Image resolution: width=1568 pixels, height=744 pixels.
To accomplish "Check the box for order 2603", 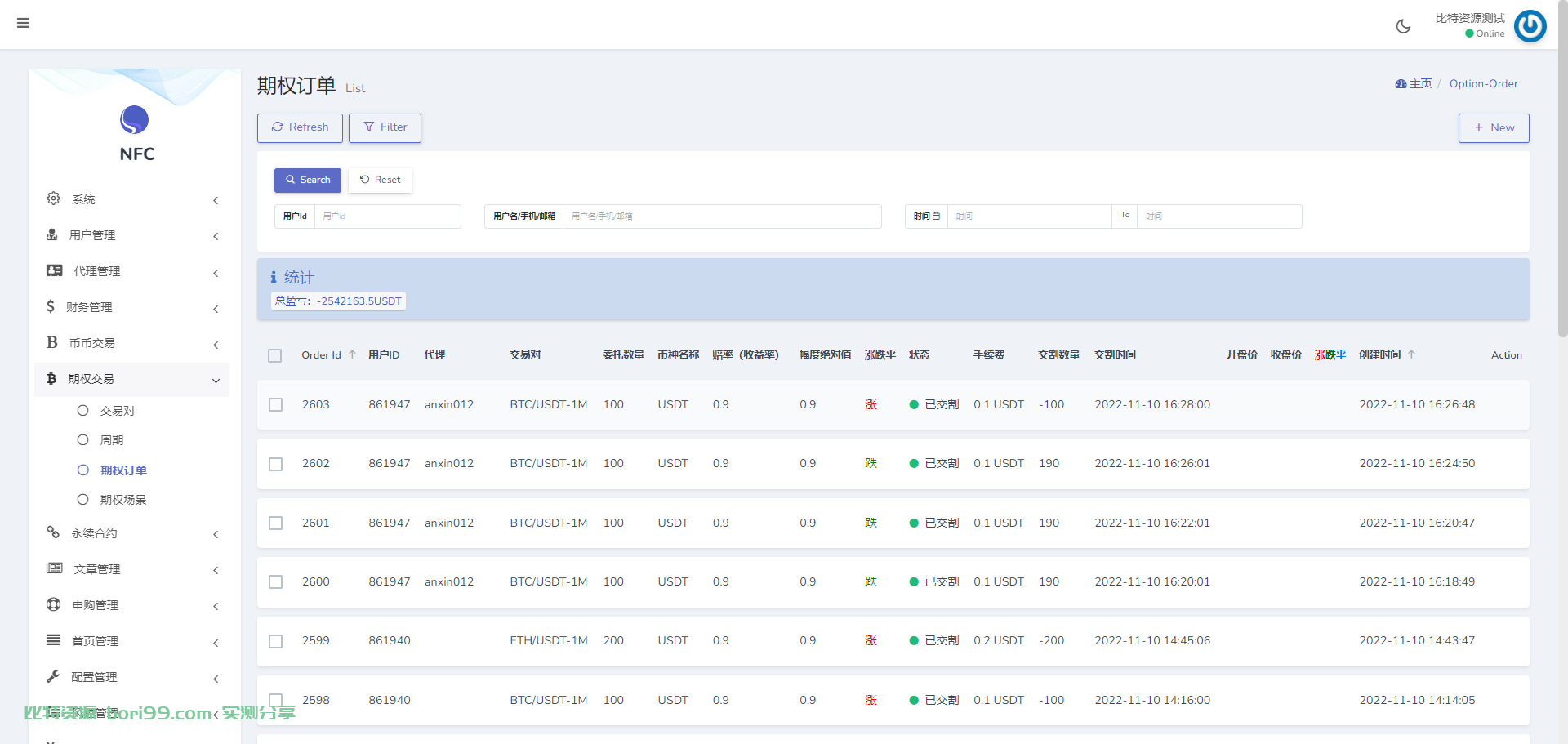I will pos(276,405).
